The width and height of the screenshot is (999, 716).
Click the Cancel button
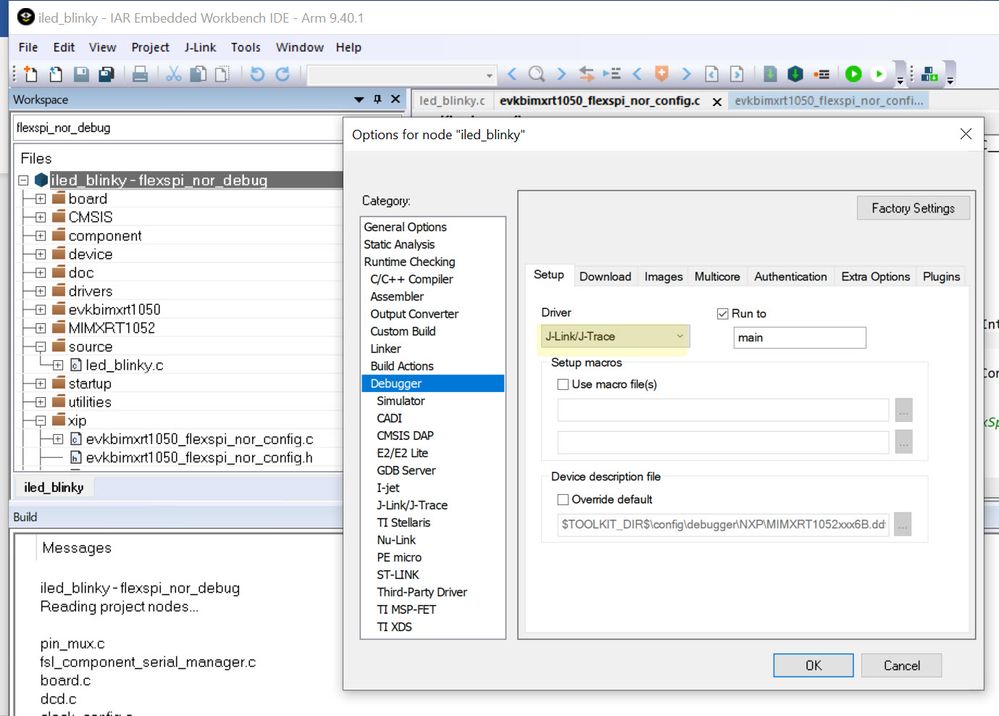pyautogui.click(x=901, y=665)
